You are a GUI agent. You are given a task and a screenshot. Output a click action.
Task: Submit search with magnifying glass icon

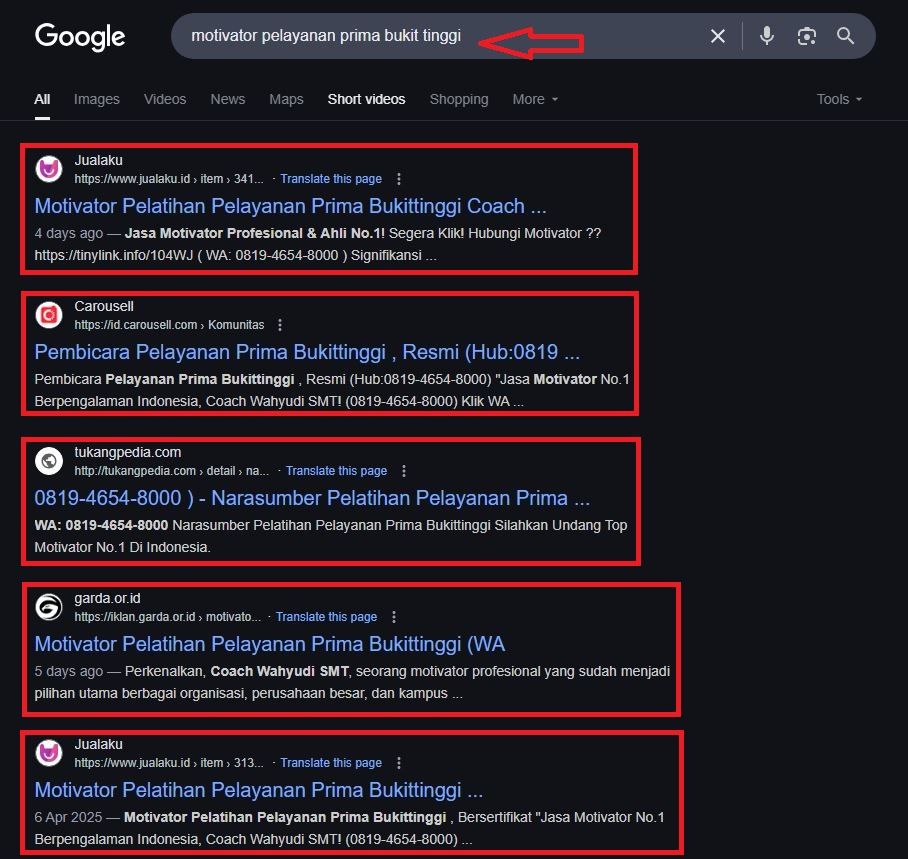click(x=845, y=36)
